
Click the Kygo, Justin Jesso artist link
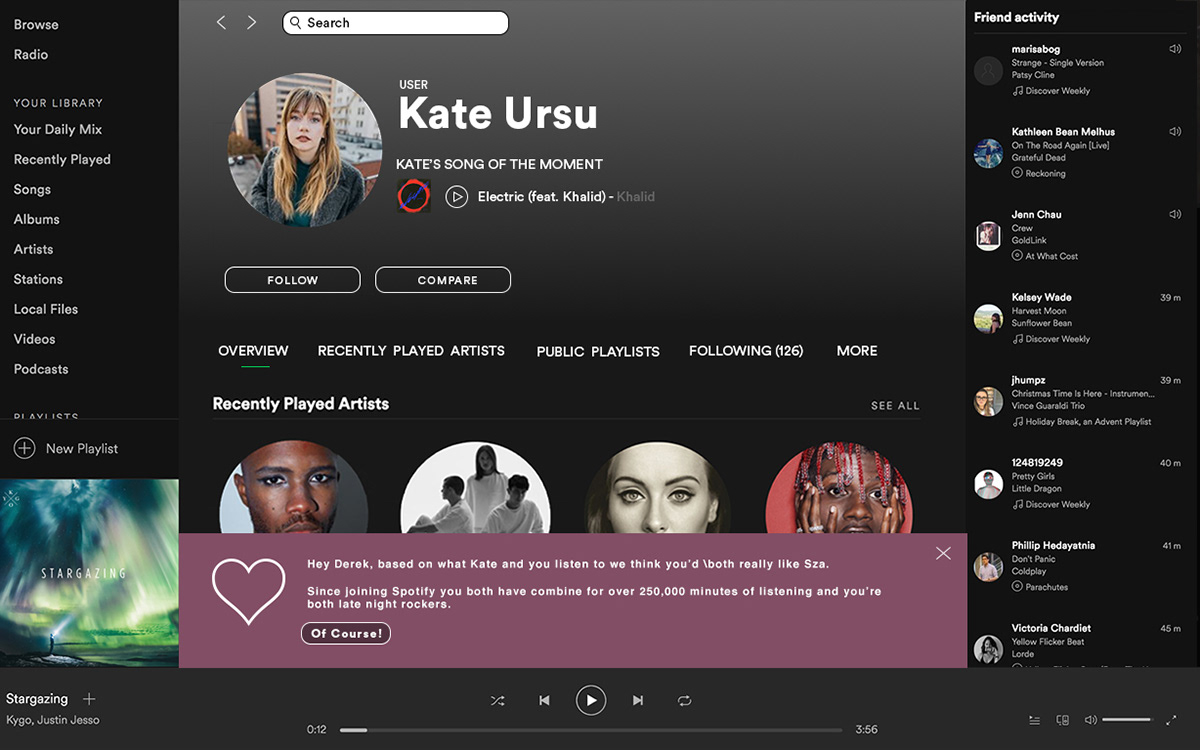(x=53, y=720)
